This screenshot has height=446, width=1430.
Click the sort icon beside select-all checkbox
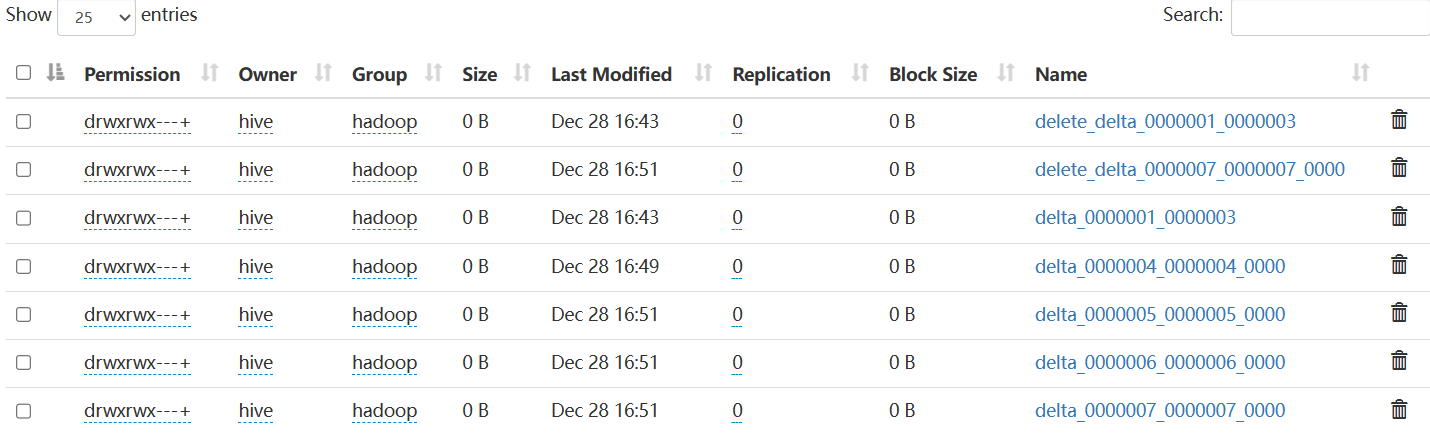(56, 73)
